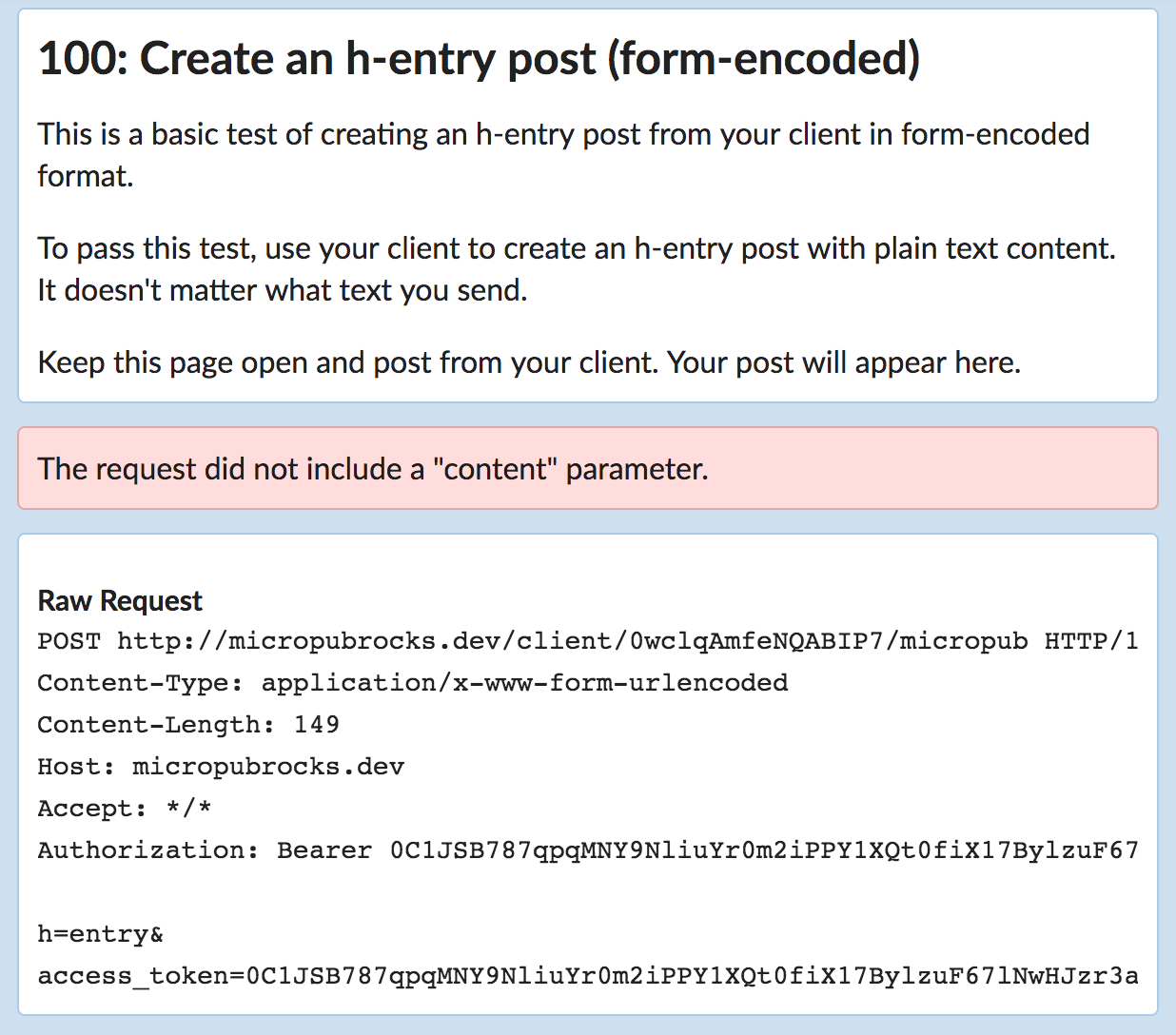The width and height of the screenshot is (1176, 1035).
Task: Click the paragraph starting "This is a basic test"
Action: 563,155
